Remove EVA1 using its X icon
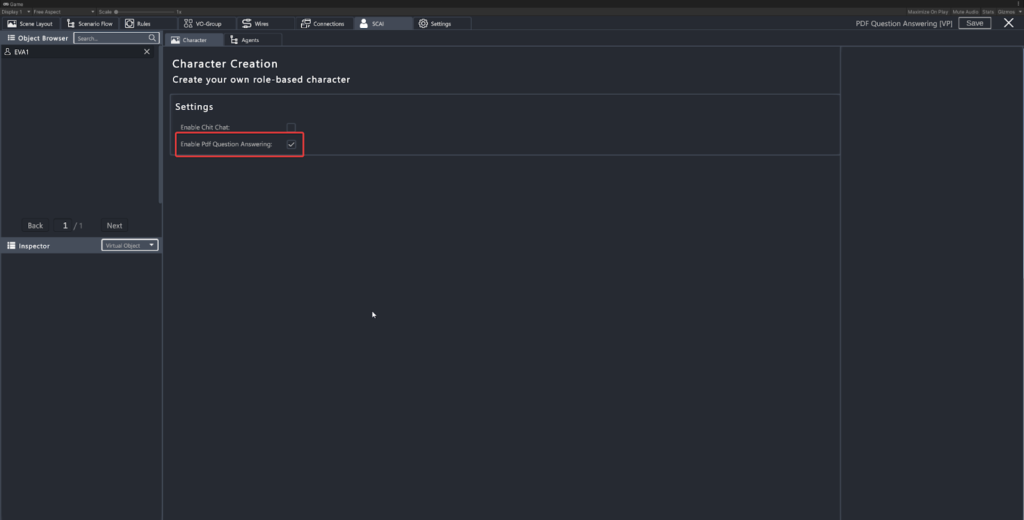Image resolution: width=1024 pixels, height=520 pixels. (147, 52)
